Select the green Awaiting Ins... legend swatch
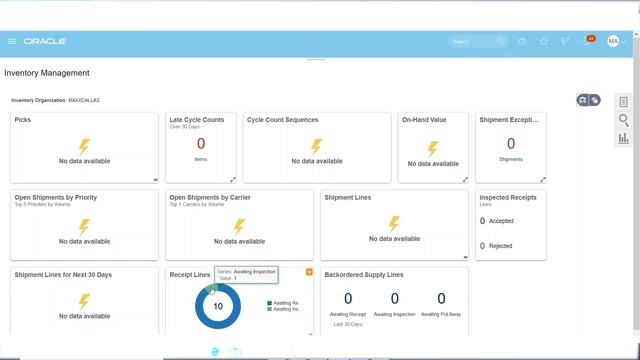Screen dimensions: 640x360 coord(269,309)
